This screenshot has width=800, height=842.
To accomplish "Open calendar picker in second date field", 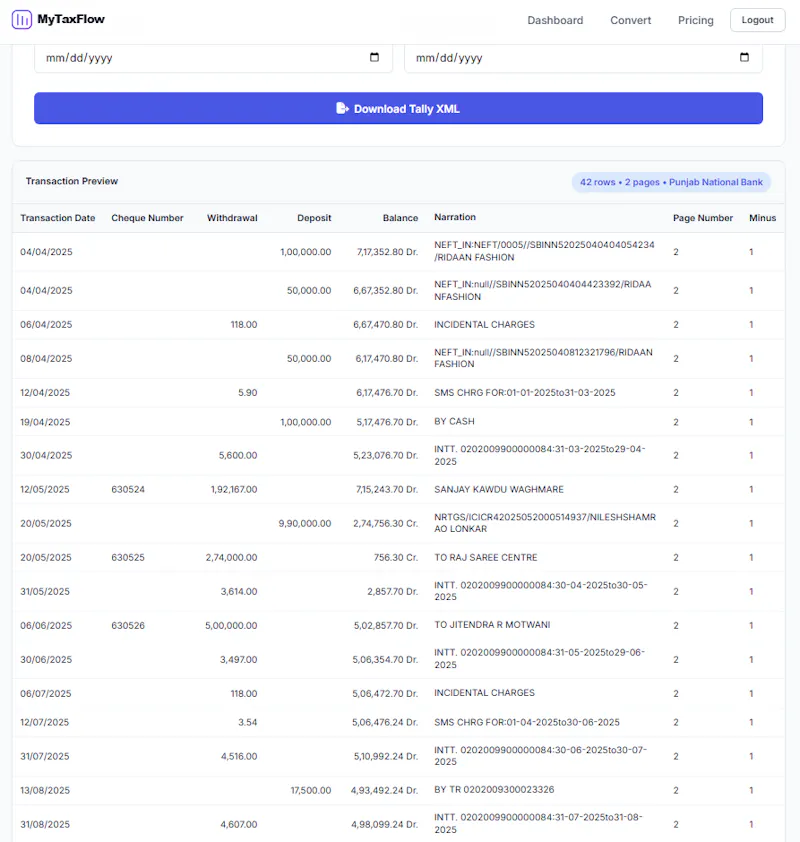I will coord(744,57).
